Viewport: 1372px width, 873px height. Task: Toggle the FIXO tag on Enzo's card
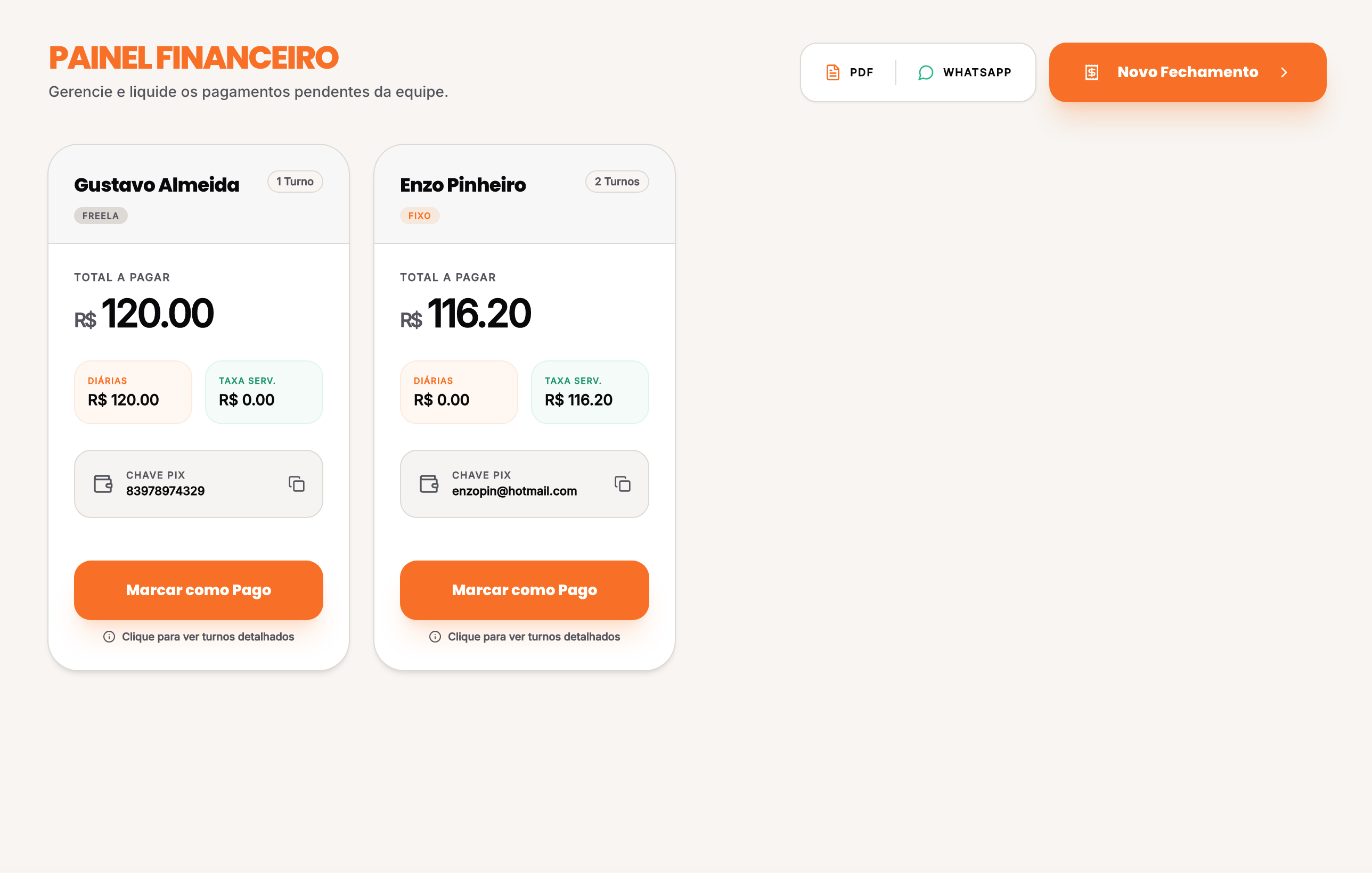420,215
